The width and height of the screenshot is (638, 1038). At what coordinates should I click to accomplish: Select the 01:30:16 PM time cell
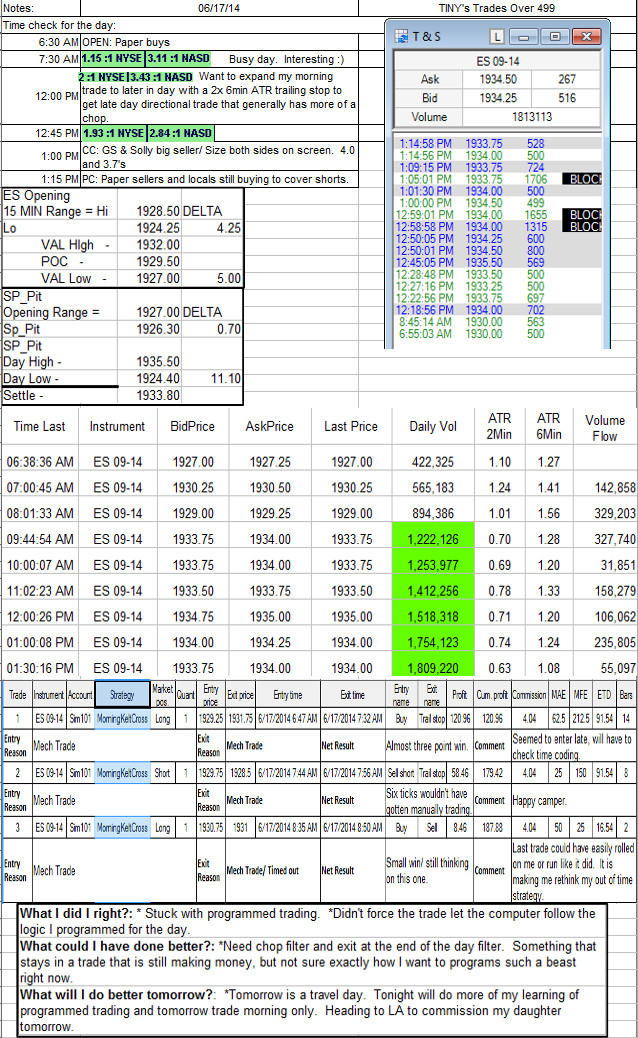40,668
